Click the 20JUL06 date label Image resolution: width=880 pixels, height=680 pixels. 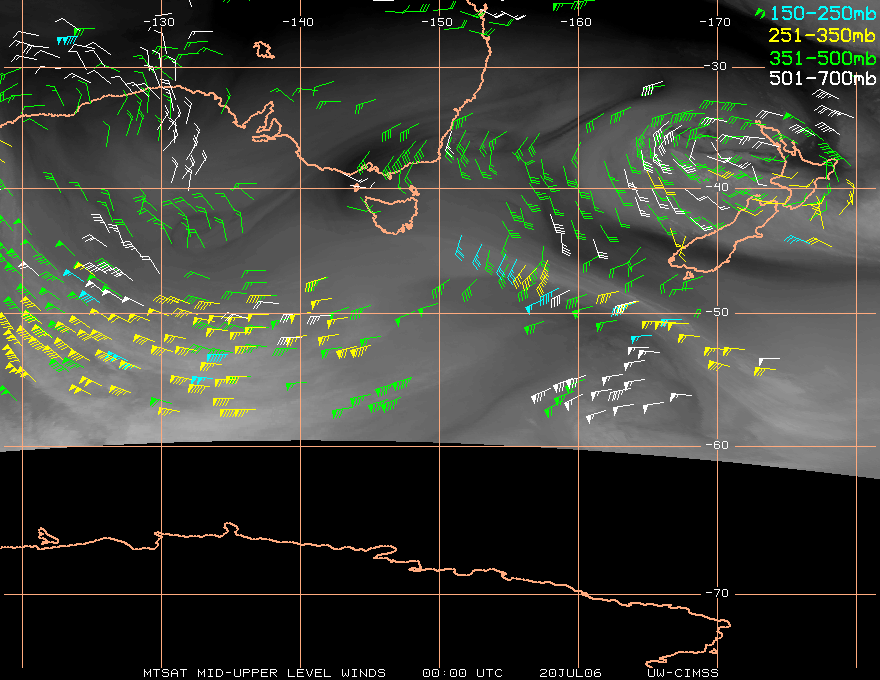[570, 673]
